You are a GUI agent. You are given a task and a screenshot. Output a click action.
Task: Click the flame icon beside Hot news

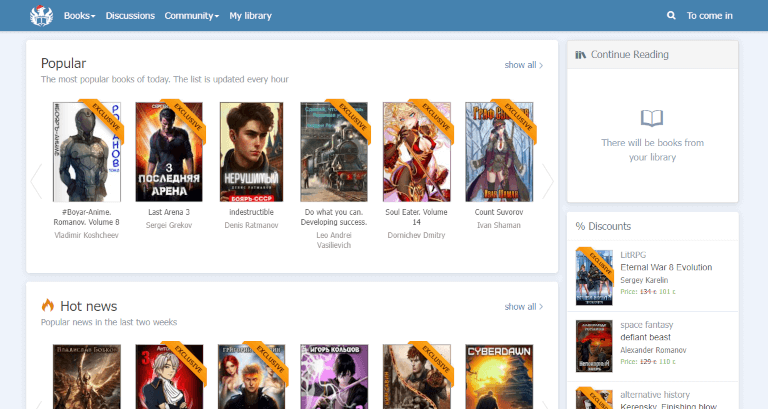tap(48, 305)
